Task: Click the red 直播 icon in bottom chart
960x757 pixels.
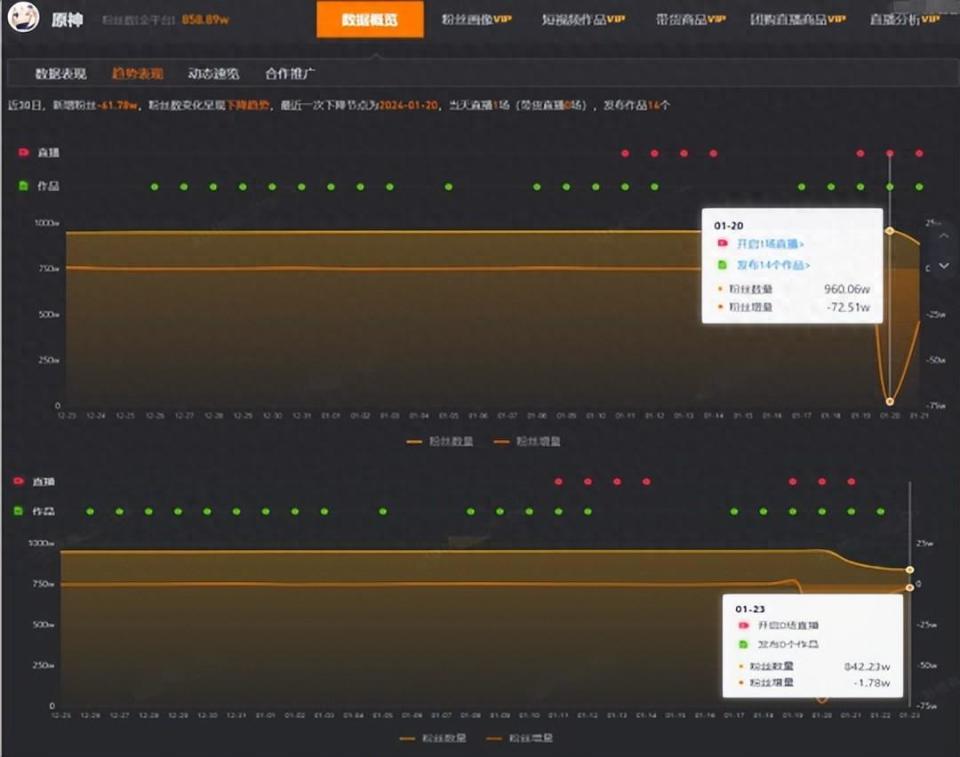Action: coord(19,481)
